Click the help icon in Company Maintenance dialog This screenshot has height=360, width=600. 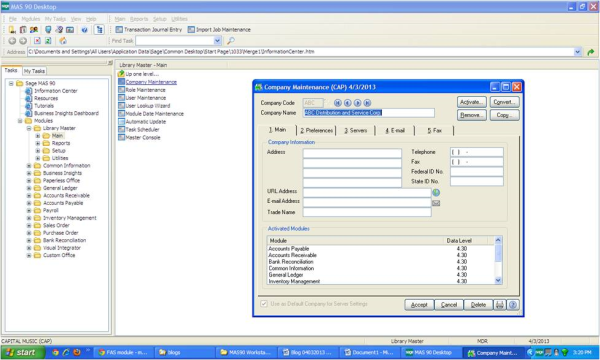[513, 305]
